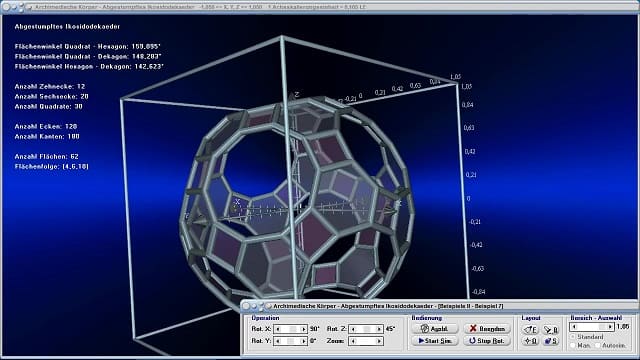
Task: Select the Autosim. radio option
Action: (x=611, y=345)
